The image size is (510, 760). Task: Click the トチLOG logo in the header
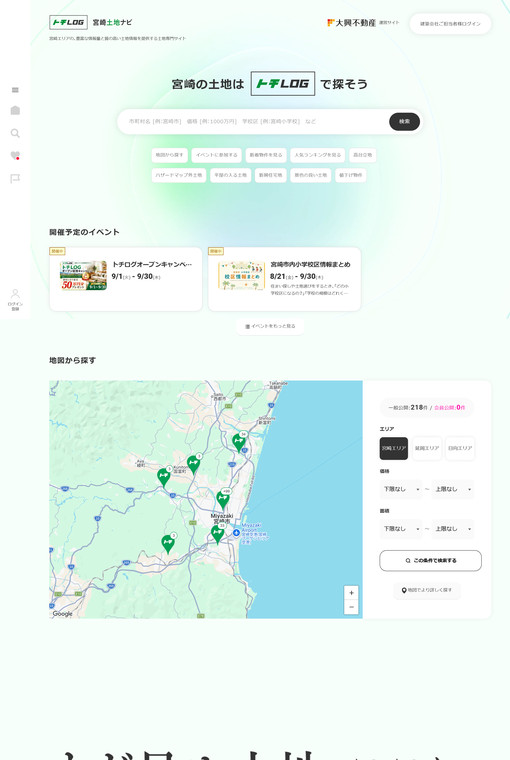pyautogui.click(x=68, y=22)
